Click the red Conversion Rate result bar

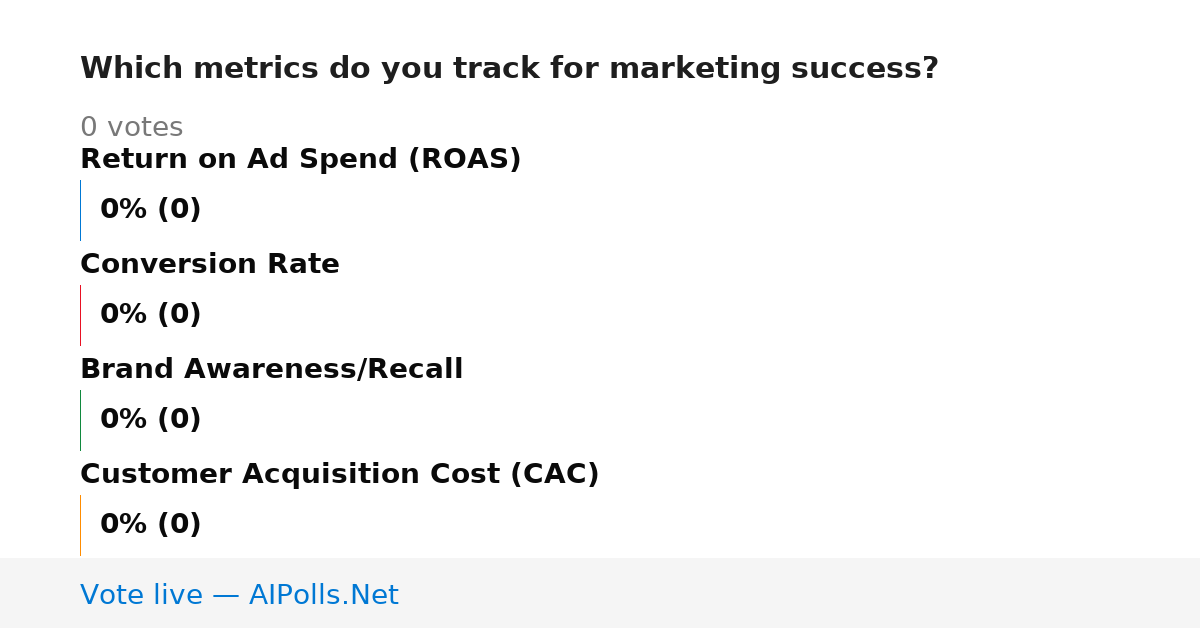click(80, 315)
